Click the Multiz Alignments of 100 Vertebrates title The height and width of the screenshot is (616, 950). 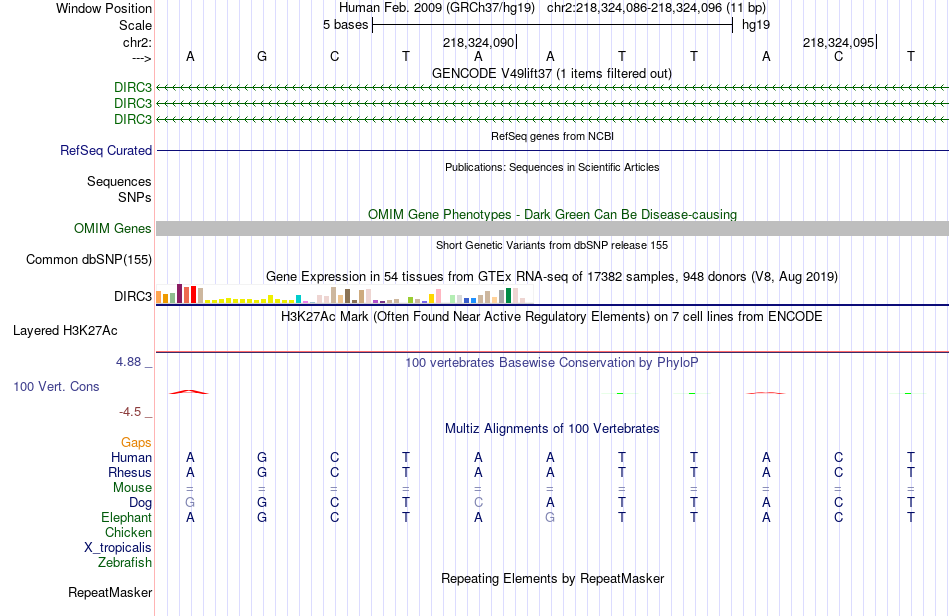pyautogui.click(x=552, y=429)
